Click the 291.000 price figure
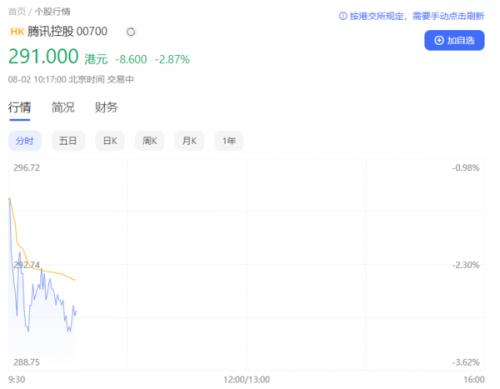The image size is (500, 389). pyautogui.click(x=43, y=56)
